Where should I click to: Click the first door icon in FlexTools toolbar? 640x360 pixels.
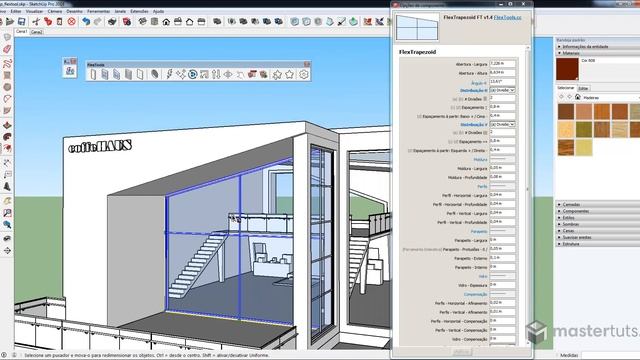tap(93, 74)
